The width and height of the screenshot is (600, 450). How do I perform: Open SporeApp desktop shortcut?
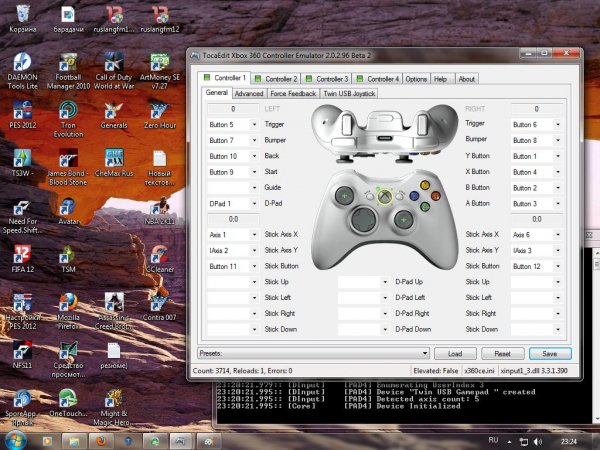23,408
